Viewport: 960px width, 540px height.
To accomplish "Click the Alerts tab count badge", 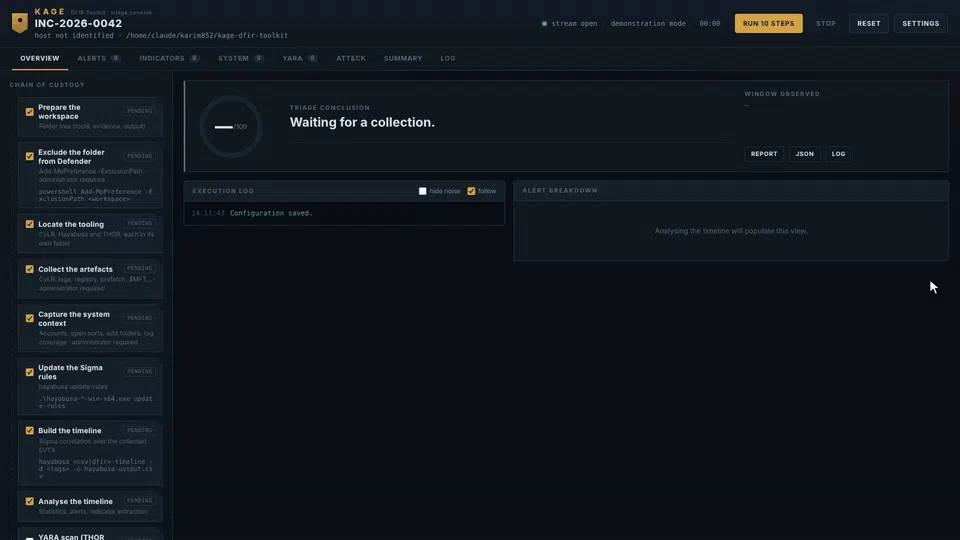I will [x=116, y=58].
